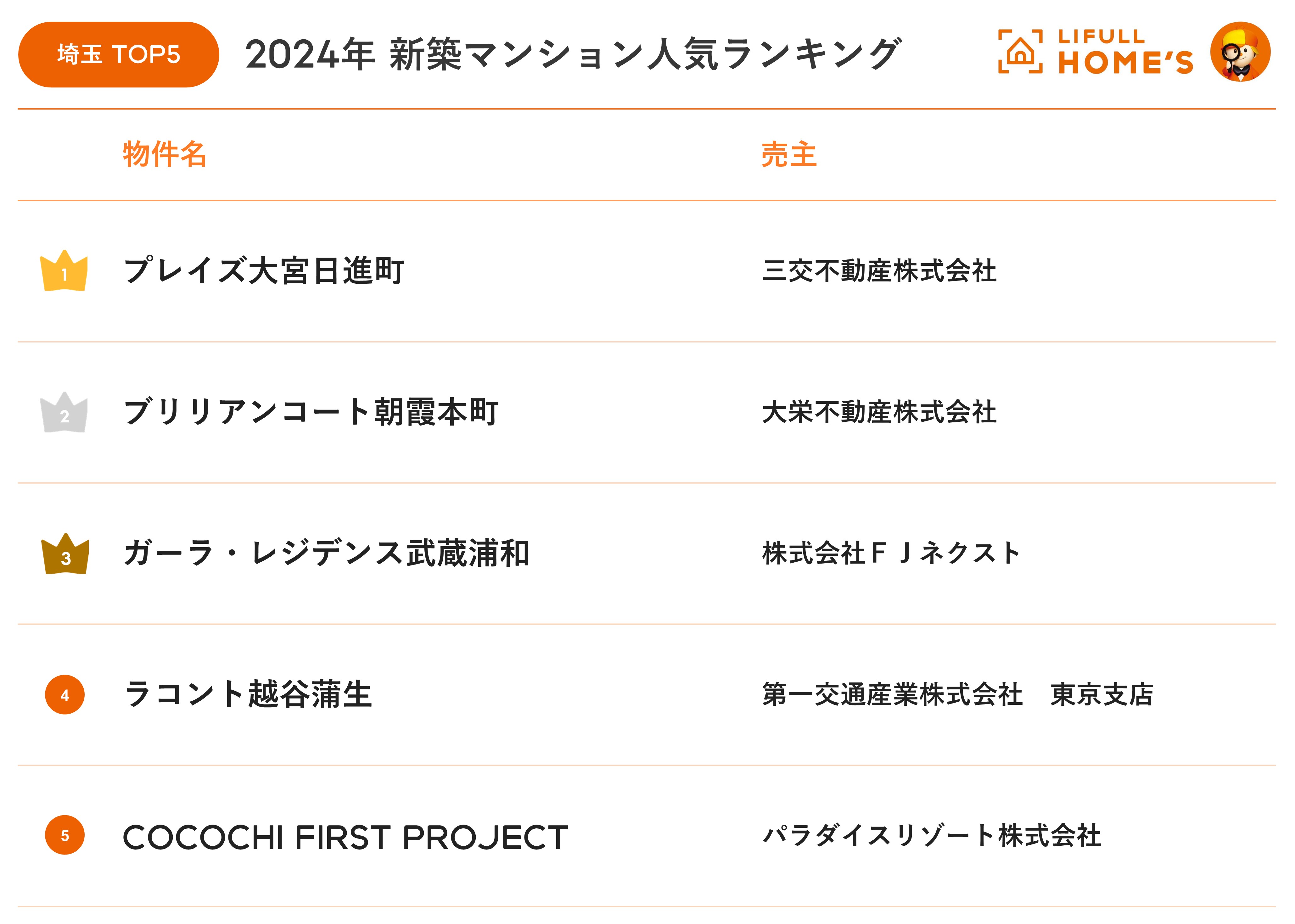
Task: Open ラコント越谷蒲生 property entry
Action: click(248, 695)
